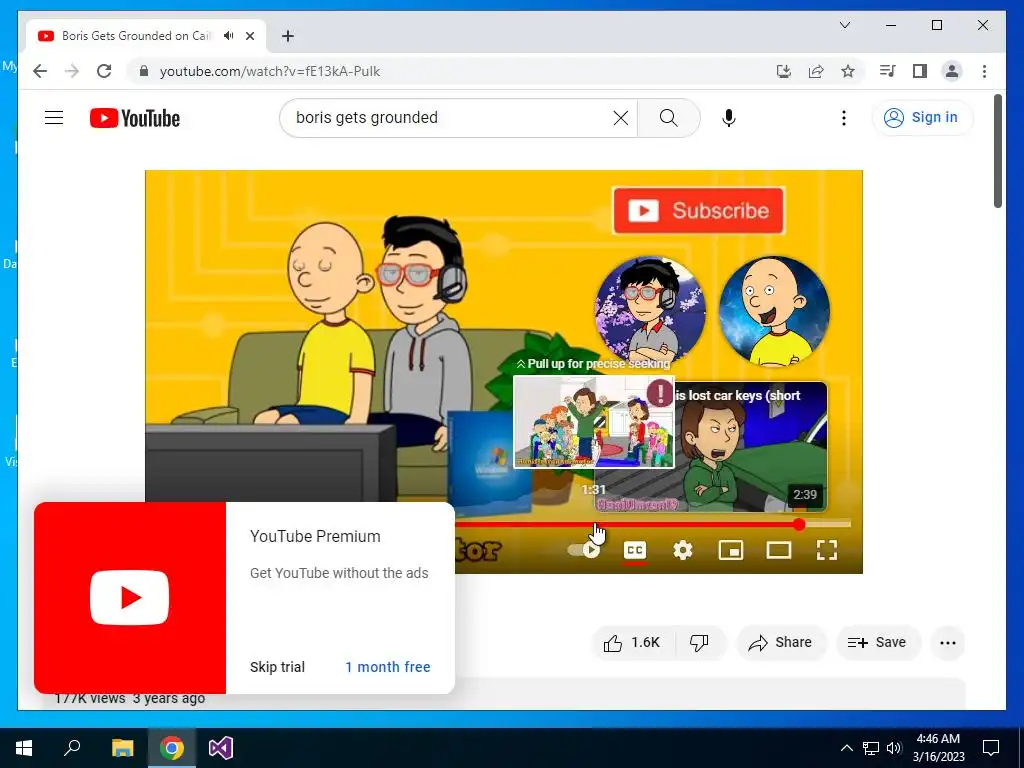Like the video with 1.6K thumbs up
Viewport: 1024px width, 768px height.
pyautogui.click(x=632, y=643)
